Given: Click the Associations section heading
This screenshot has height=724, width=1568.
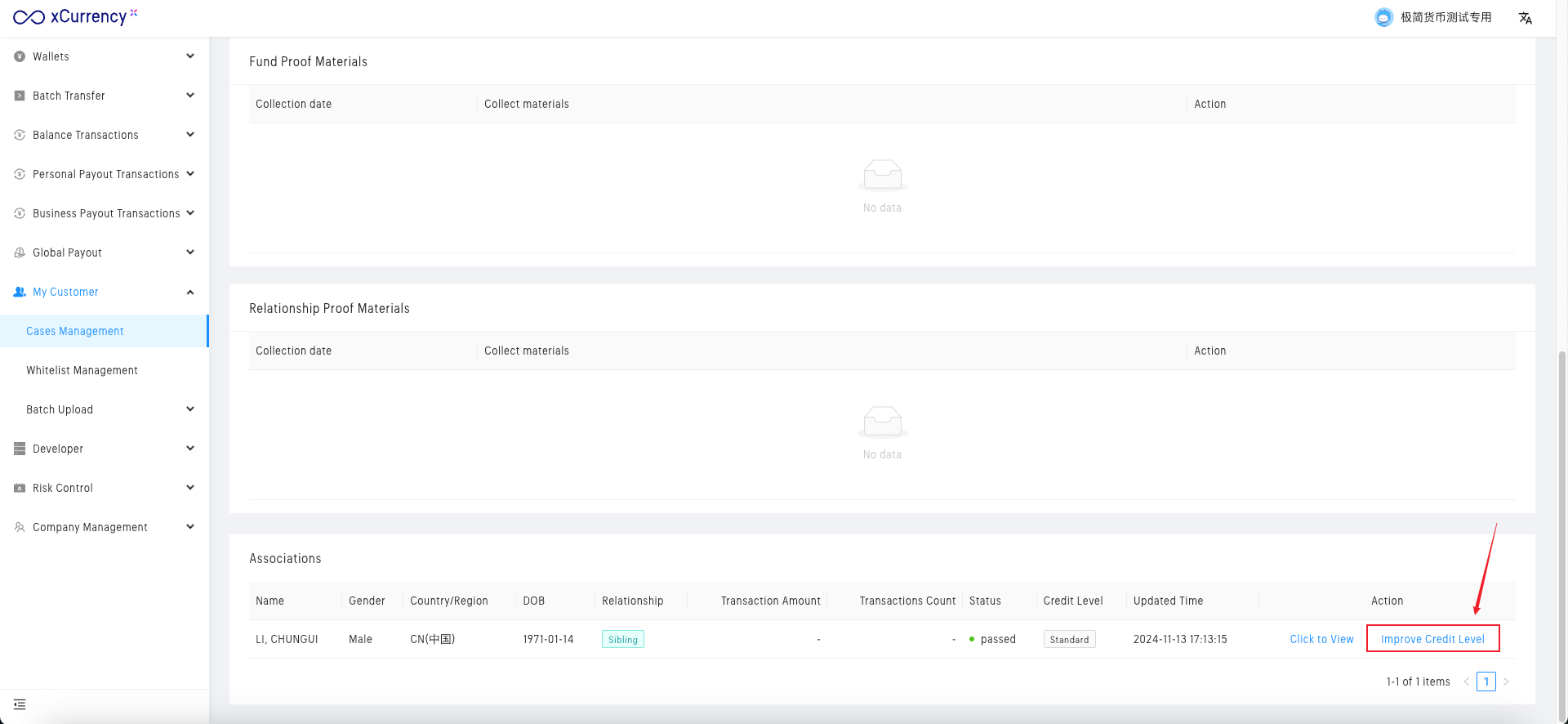Looking at the screenshot, I should pyautogui.click(x=285, y=558).
